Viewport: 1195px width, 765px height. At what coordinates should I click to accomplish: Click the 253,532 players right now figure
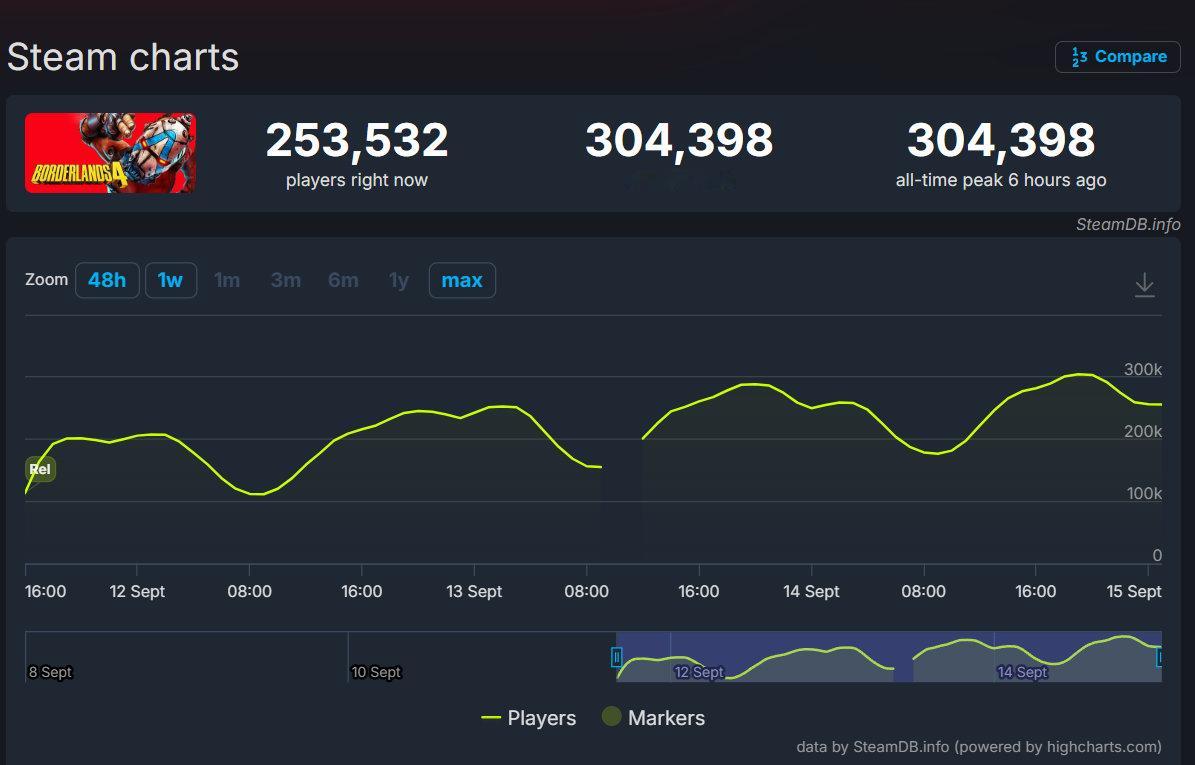click(357, 140)
